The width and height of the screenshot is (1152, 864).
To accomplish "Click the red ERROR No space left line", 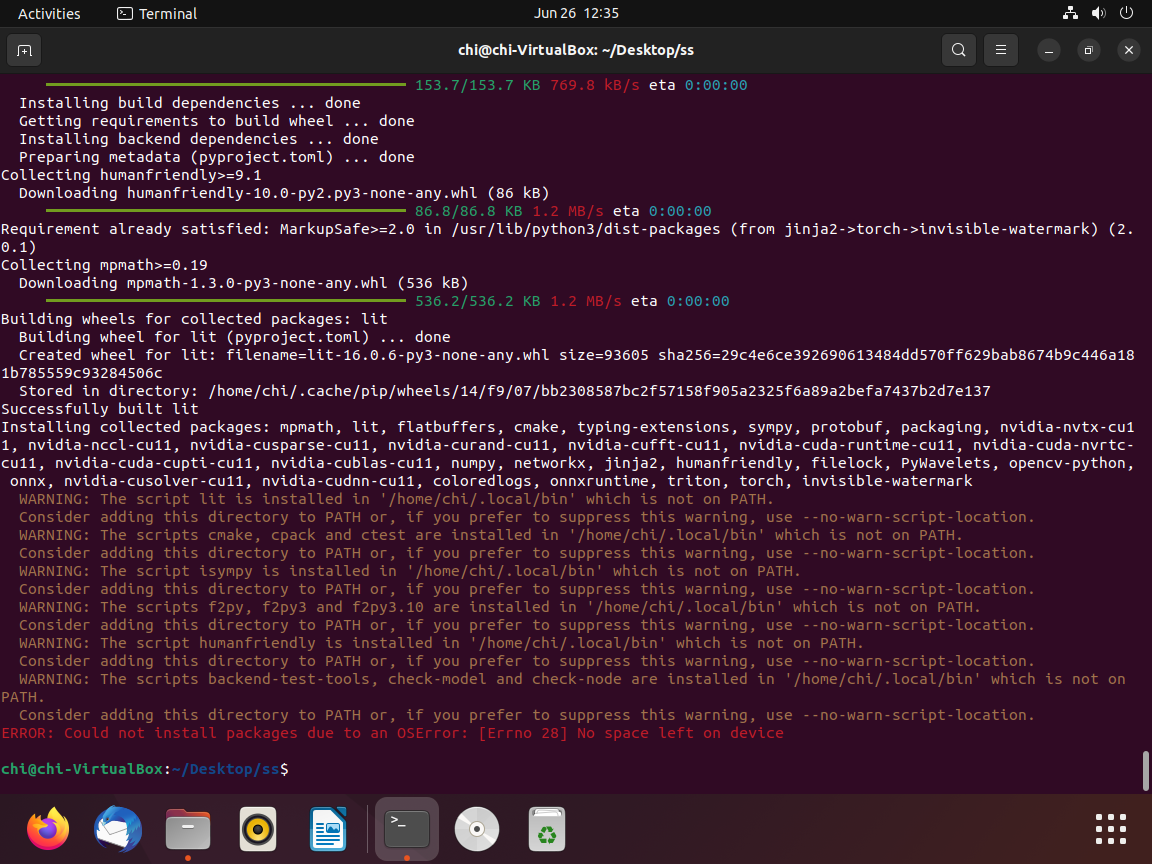I will click(x=392, y=733).
